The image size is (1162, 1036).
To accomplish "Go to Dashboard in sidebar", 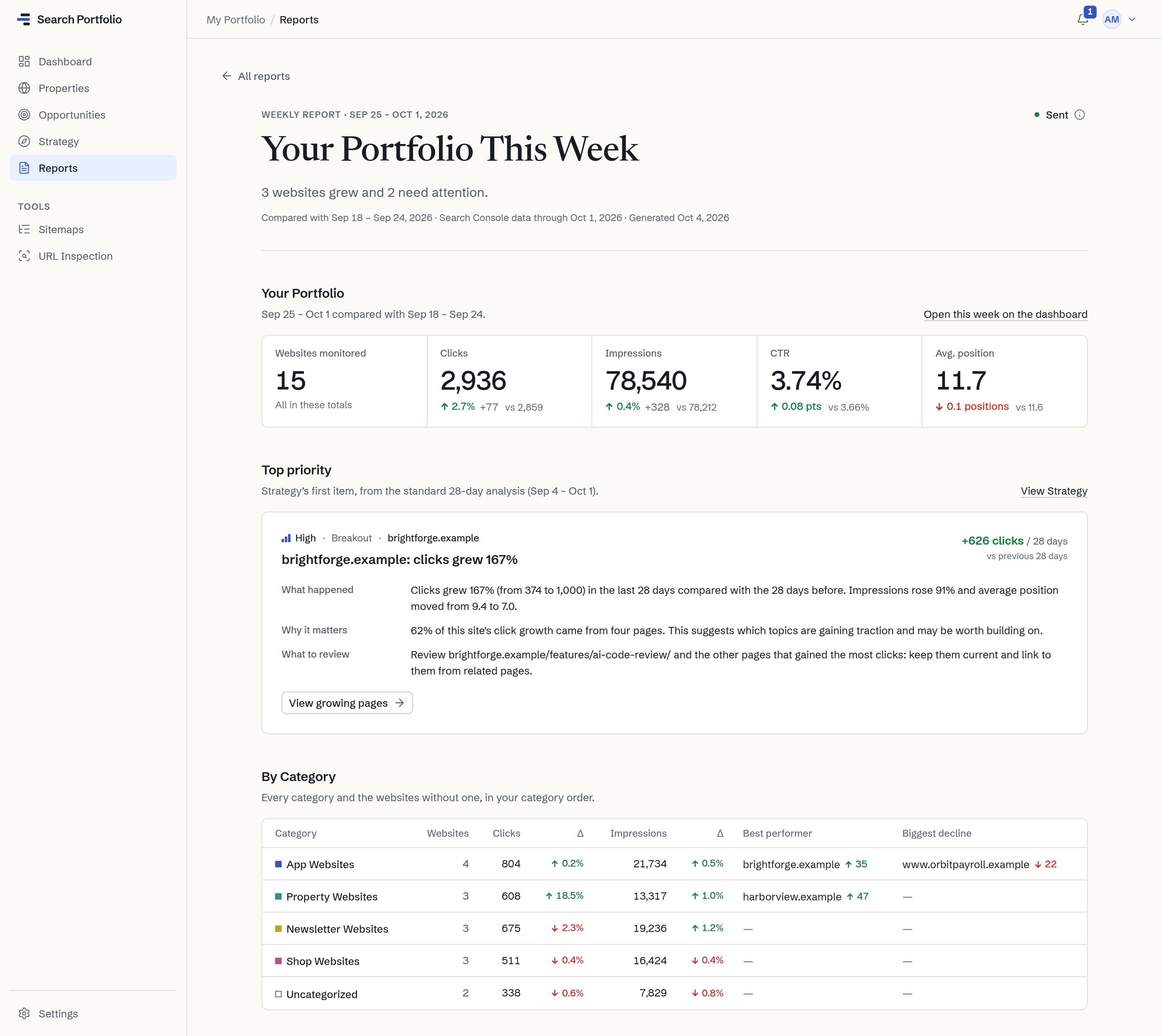I will click(x=93, y=61).
